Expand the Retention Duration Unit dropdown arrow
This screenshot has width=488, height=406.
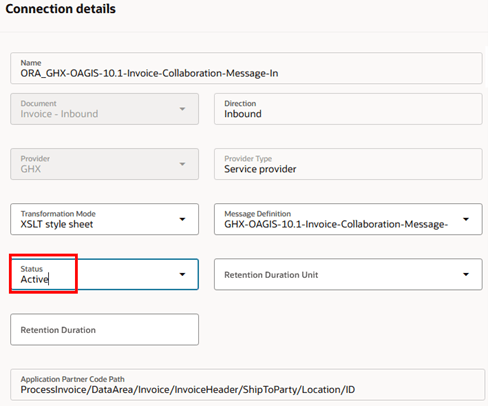click(466, 274)
